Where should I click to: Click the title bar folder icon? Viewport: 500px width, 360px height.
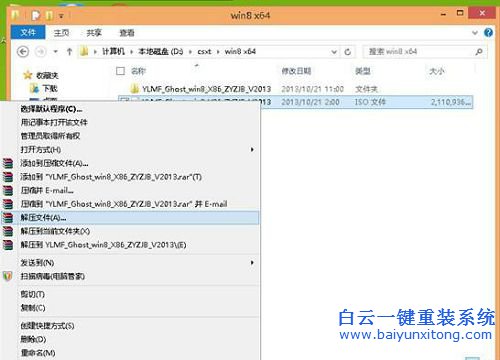[15, 15]
